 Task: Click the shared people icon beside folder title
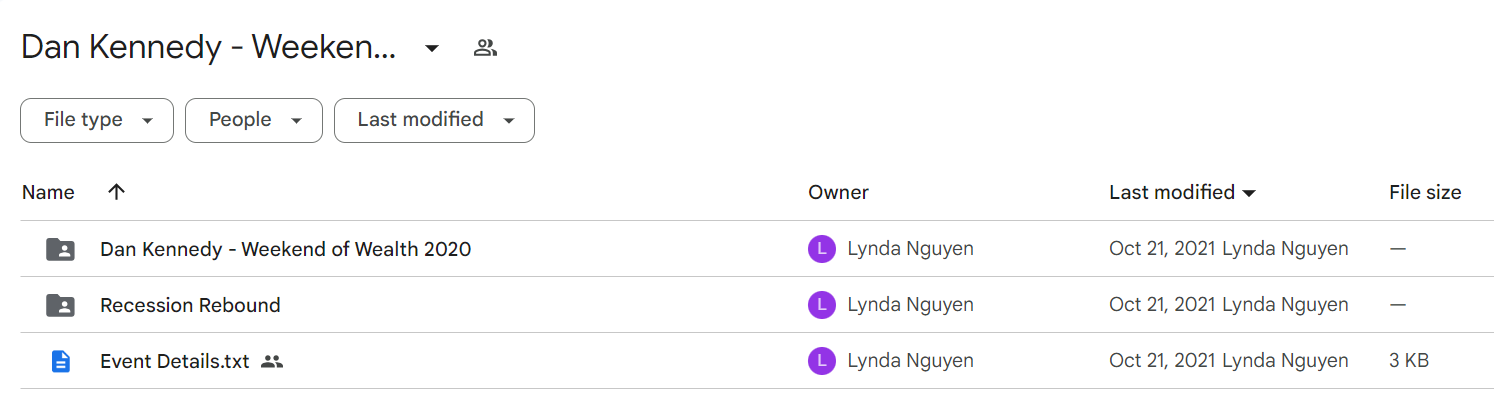click(485, 47)
